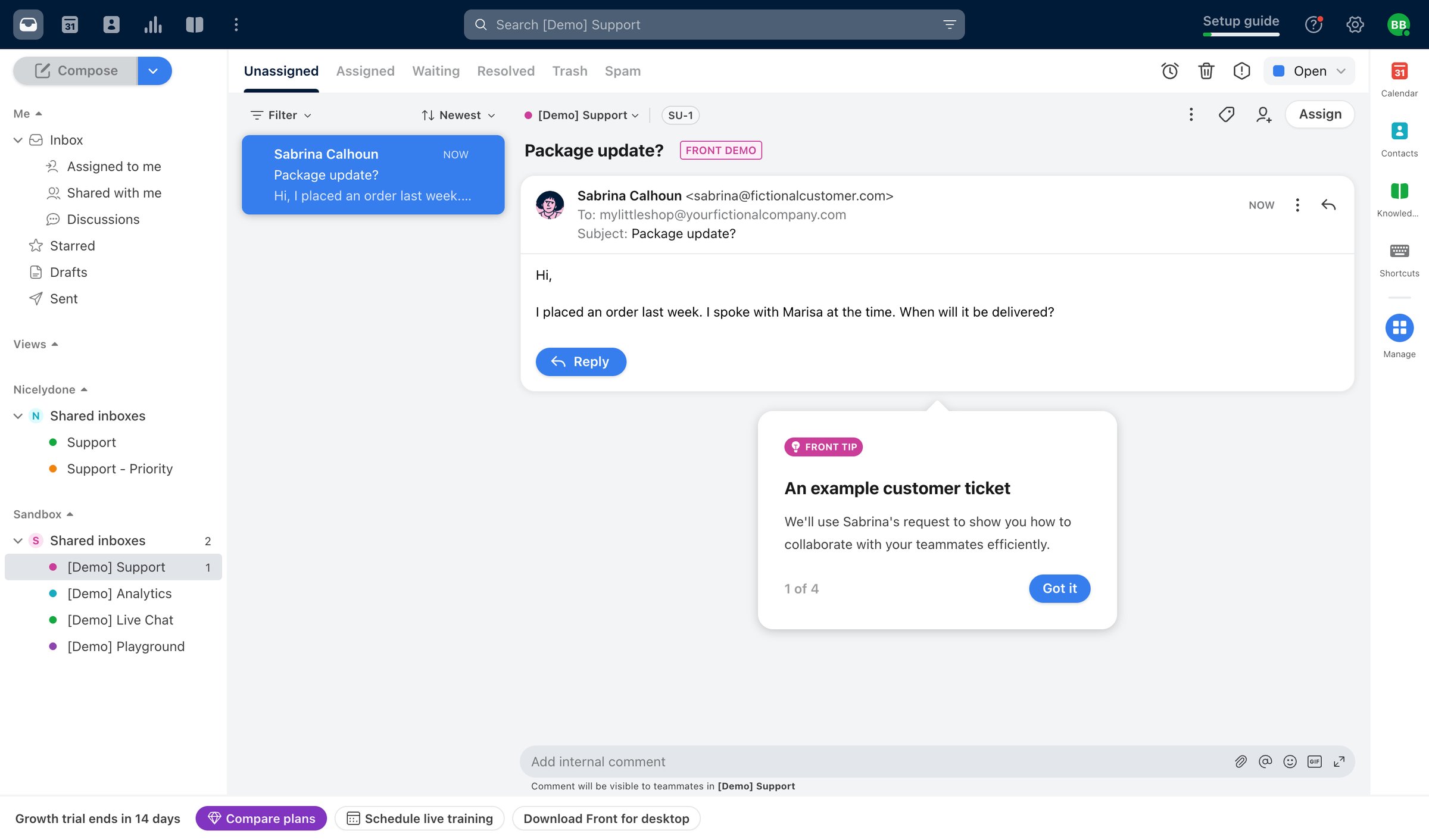Viewport: 1429px width, 840px height.
Task: Switch to the Assigned tab
Action: 365,71
